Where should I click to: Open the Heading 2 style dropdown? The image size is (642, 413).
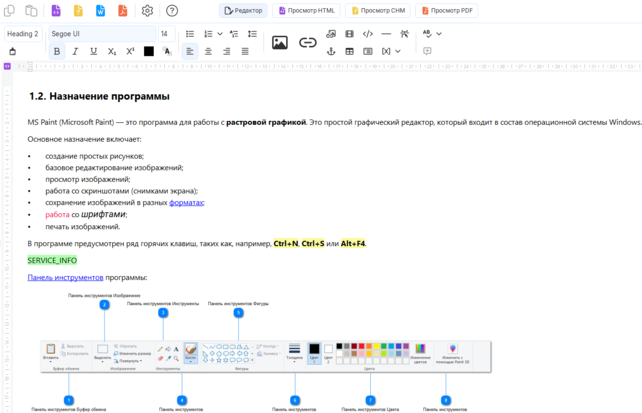click(x=24, y=34)
